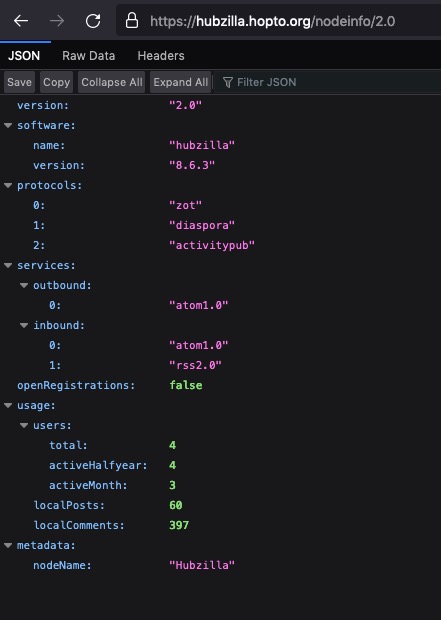Screen dimensions: 441x620
Task: Copy the JSON with Copy button
Action: click(x=57, y=82)
